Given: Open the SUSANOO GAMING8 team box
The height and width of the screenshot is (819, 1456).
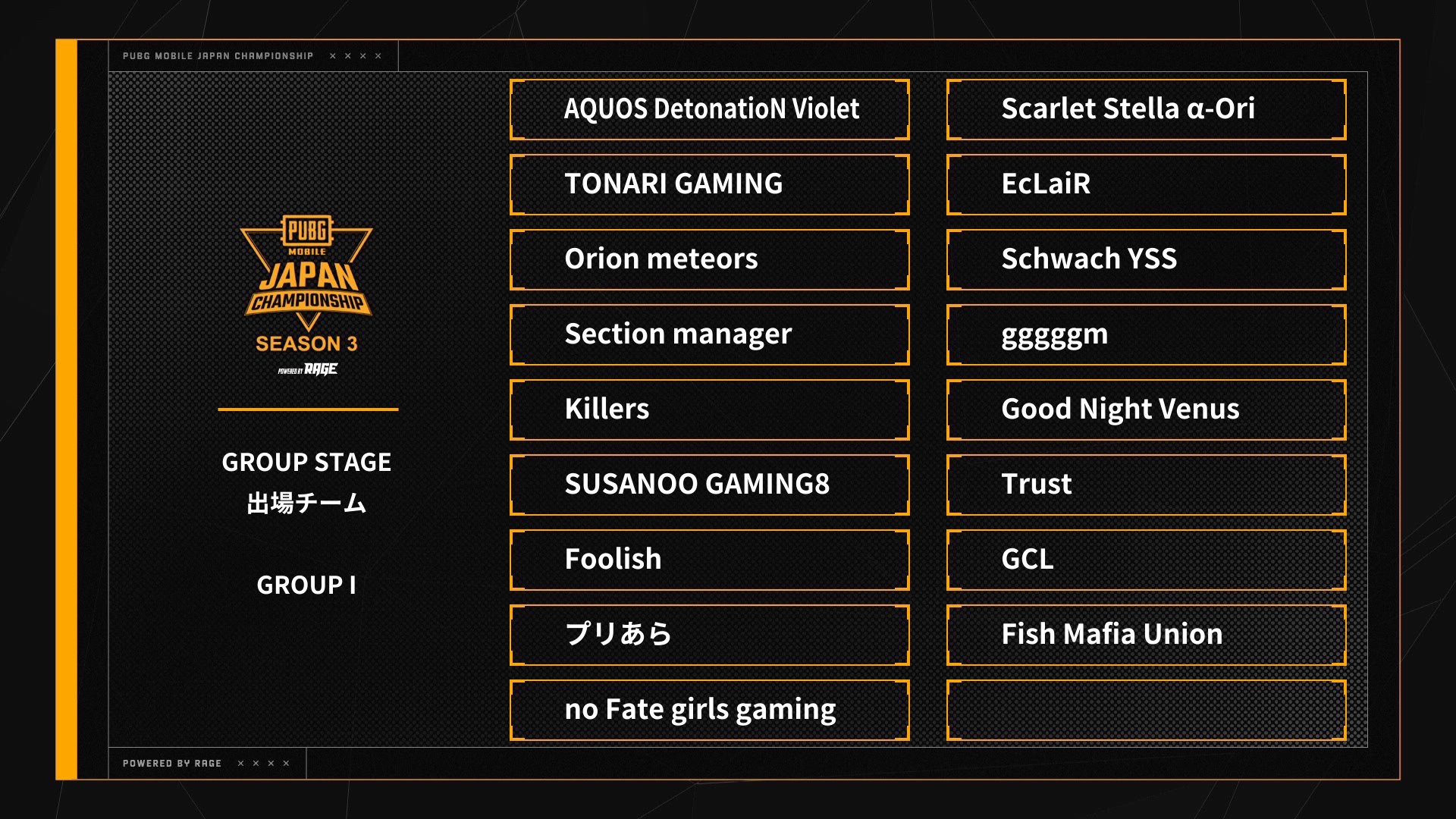Looking at the screenshot, I should coord(709,485).
